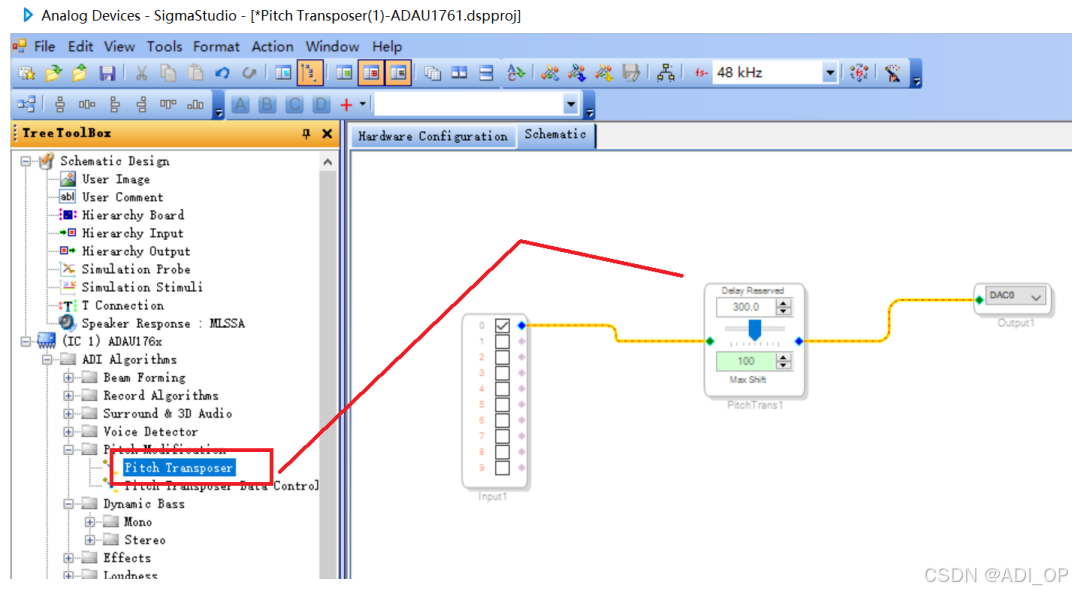The height and width of the screenshot is (592, 1072).
Task: Redo via the gray arrow icon
Action: (249, 73)
